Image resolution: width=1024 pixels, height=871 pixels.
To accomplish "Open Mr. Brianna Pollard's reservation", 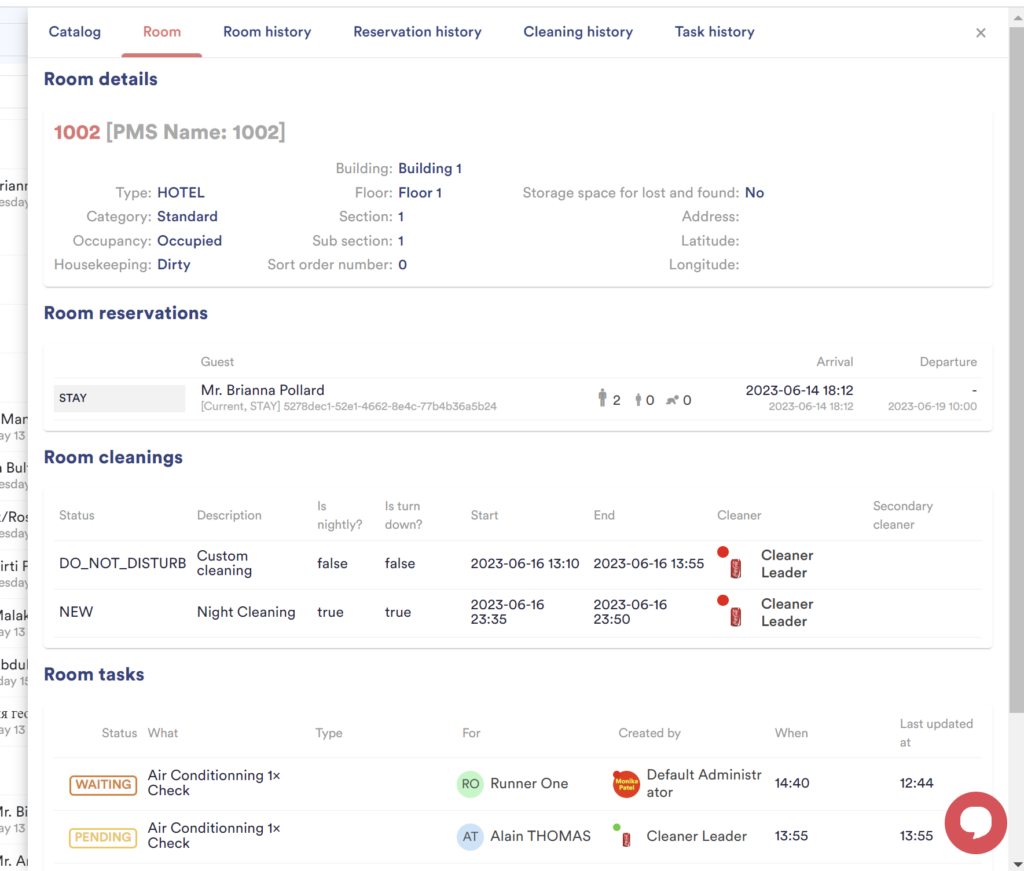I will (x=263, y=390).
